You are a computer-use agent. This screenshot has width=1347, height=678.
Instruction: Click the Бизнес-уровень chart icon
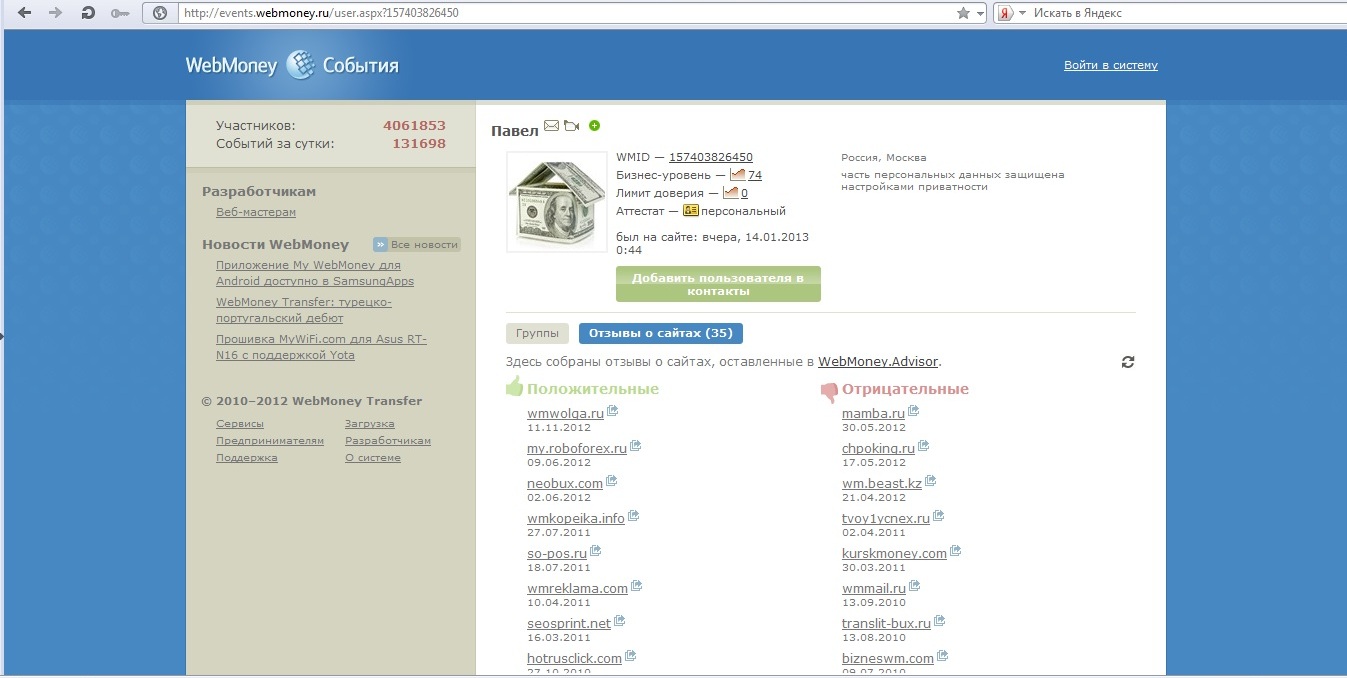(737, 175)
